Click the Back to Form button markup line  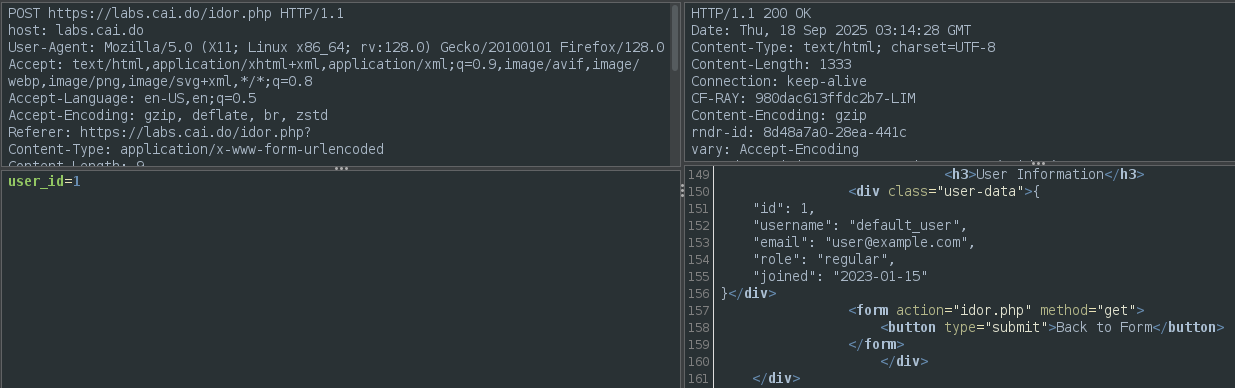click(x=1052, y=327)
